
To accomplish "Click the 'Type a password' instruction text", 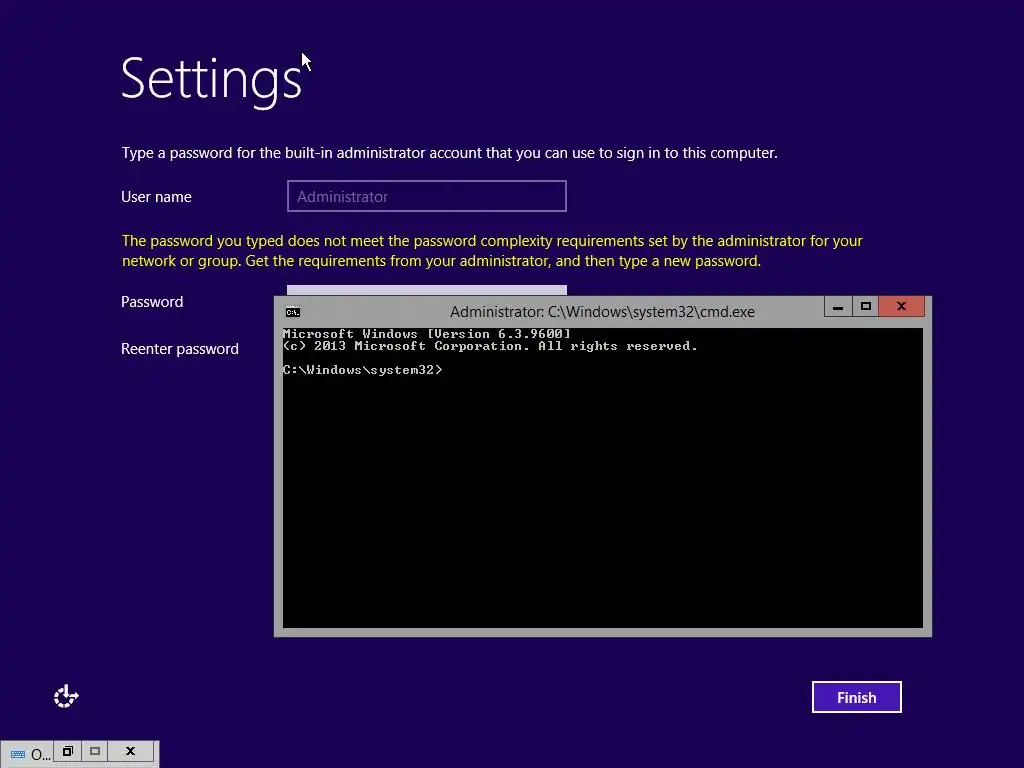I will point(449,153).
